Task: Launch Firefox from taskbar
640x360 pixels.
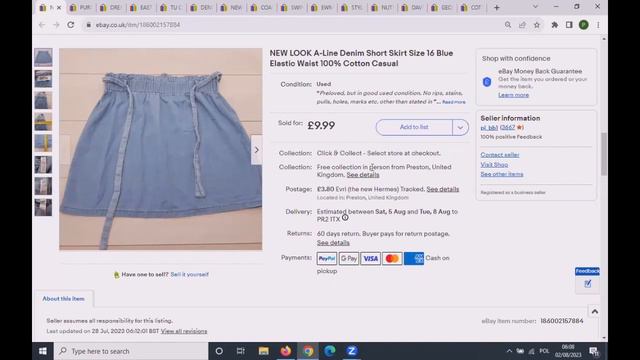Action: pyautogui.click(x=286, y=351)
